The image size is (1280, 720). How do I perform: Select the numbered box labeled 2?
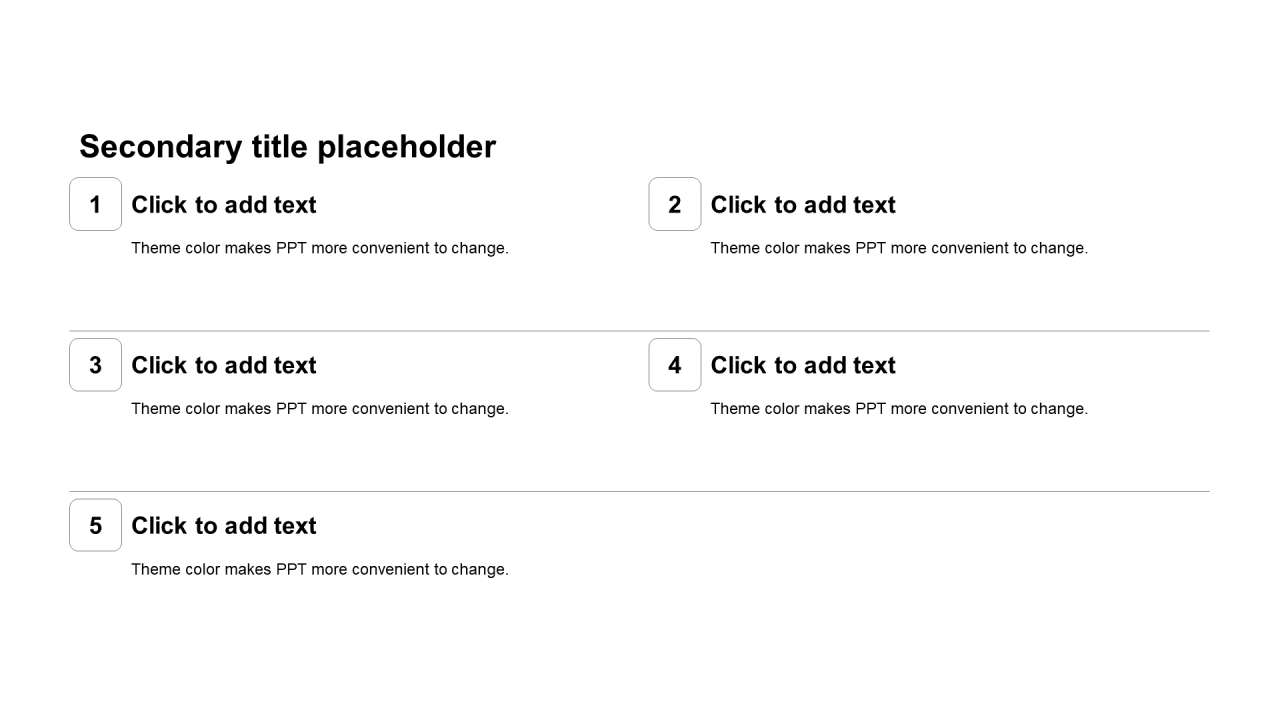coord(675,204)
